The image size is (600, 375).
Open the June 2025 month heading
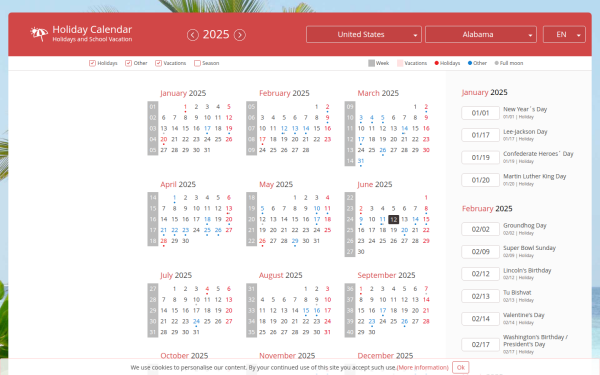click(x=375, y=184)
